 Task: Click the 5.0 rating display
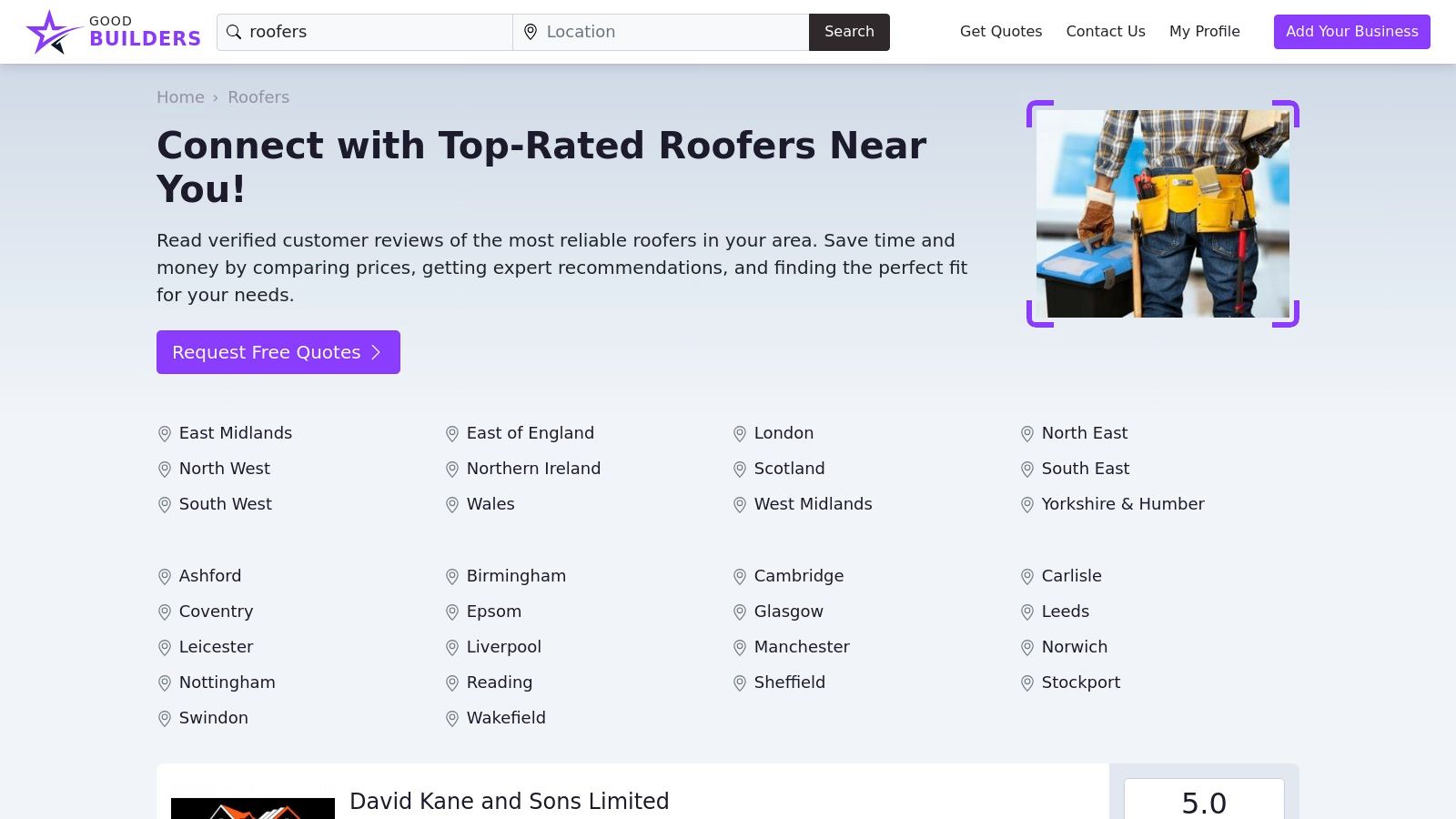pyautogui.click(x=1204, y=803)
